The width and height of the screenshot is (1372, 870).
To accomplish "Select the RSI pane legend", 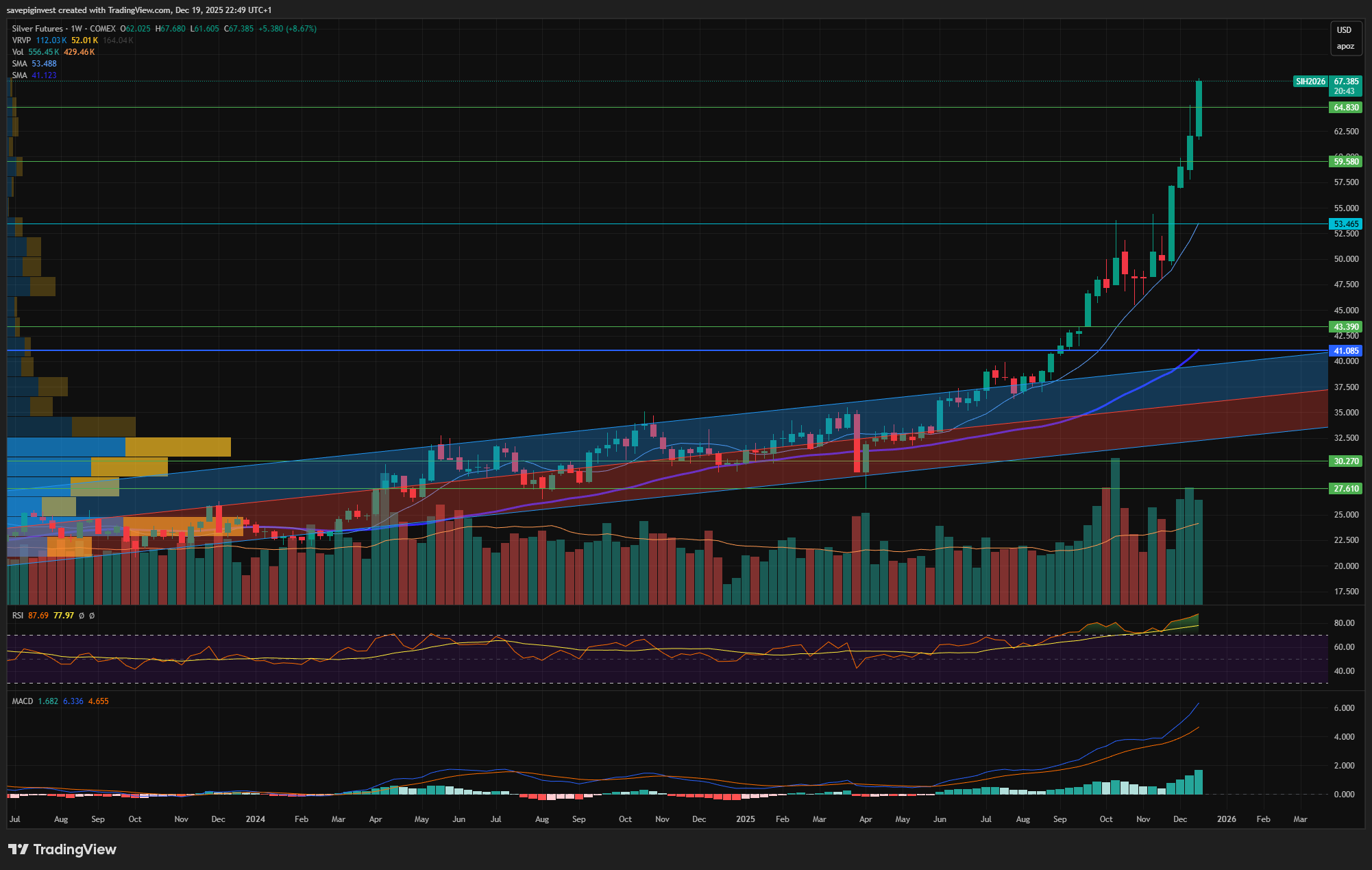I will 18,616.
